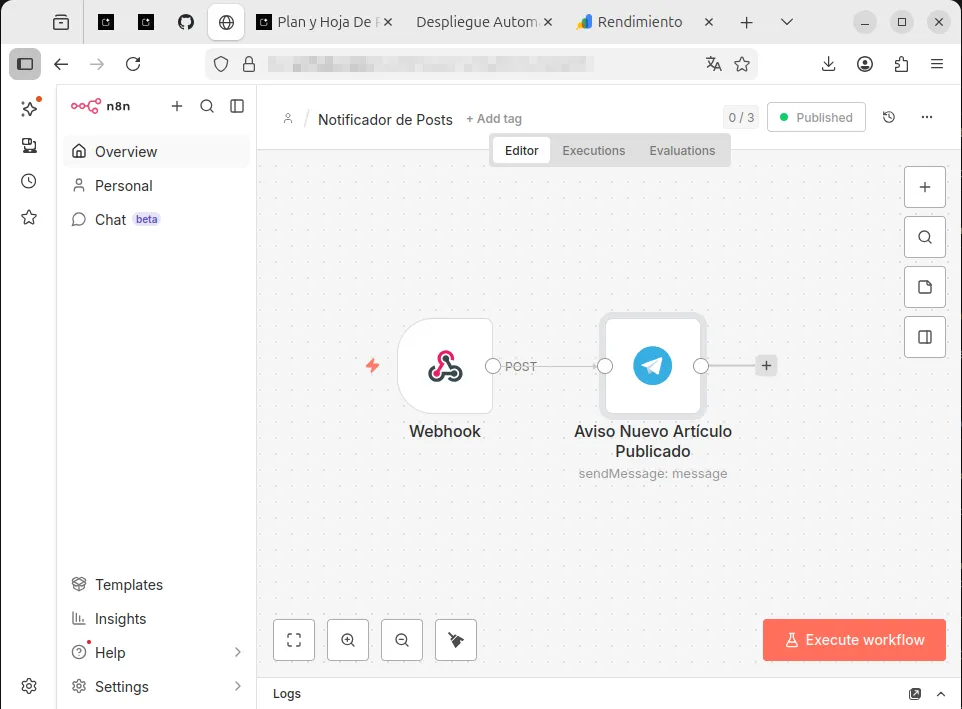Open browser history from the sidebar clock
This screenshot has height=709, width=962.
click(x=28, y=181)
